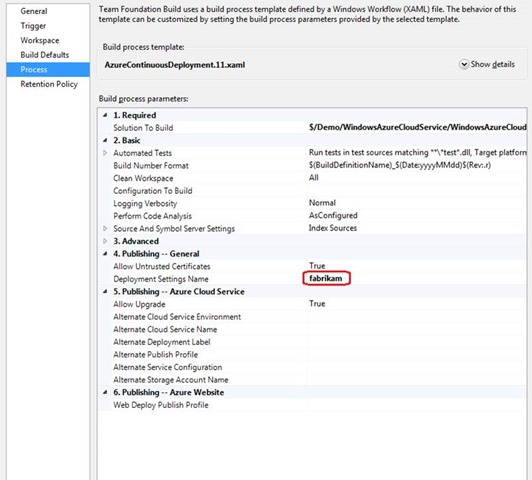The width and height of the screenshot is (532, 480).
Task: Select the AzureContinuousDeployment.11.xaml template name
Action: pyautogui.click(x=174, y=65)
